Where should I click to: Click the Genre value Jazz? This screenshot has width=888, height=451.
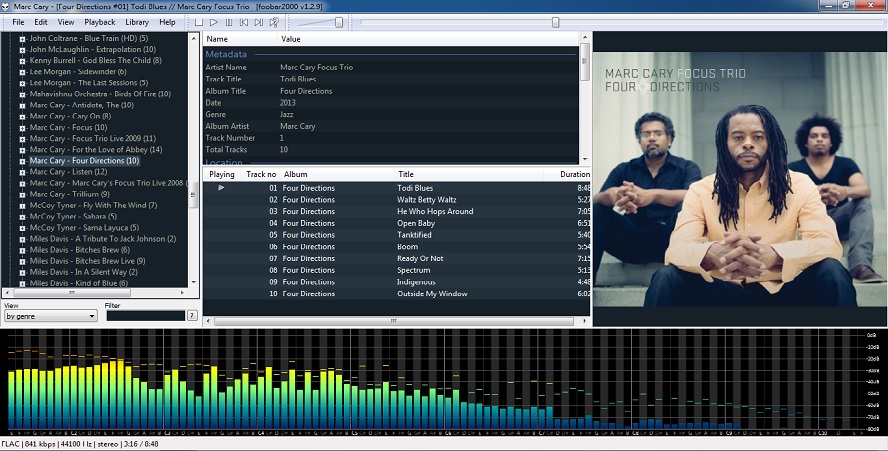pos(287,114)
